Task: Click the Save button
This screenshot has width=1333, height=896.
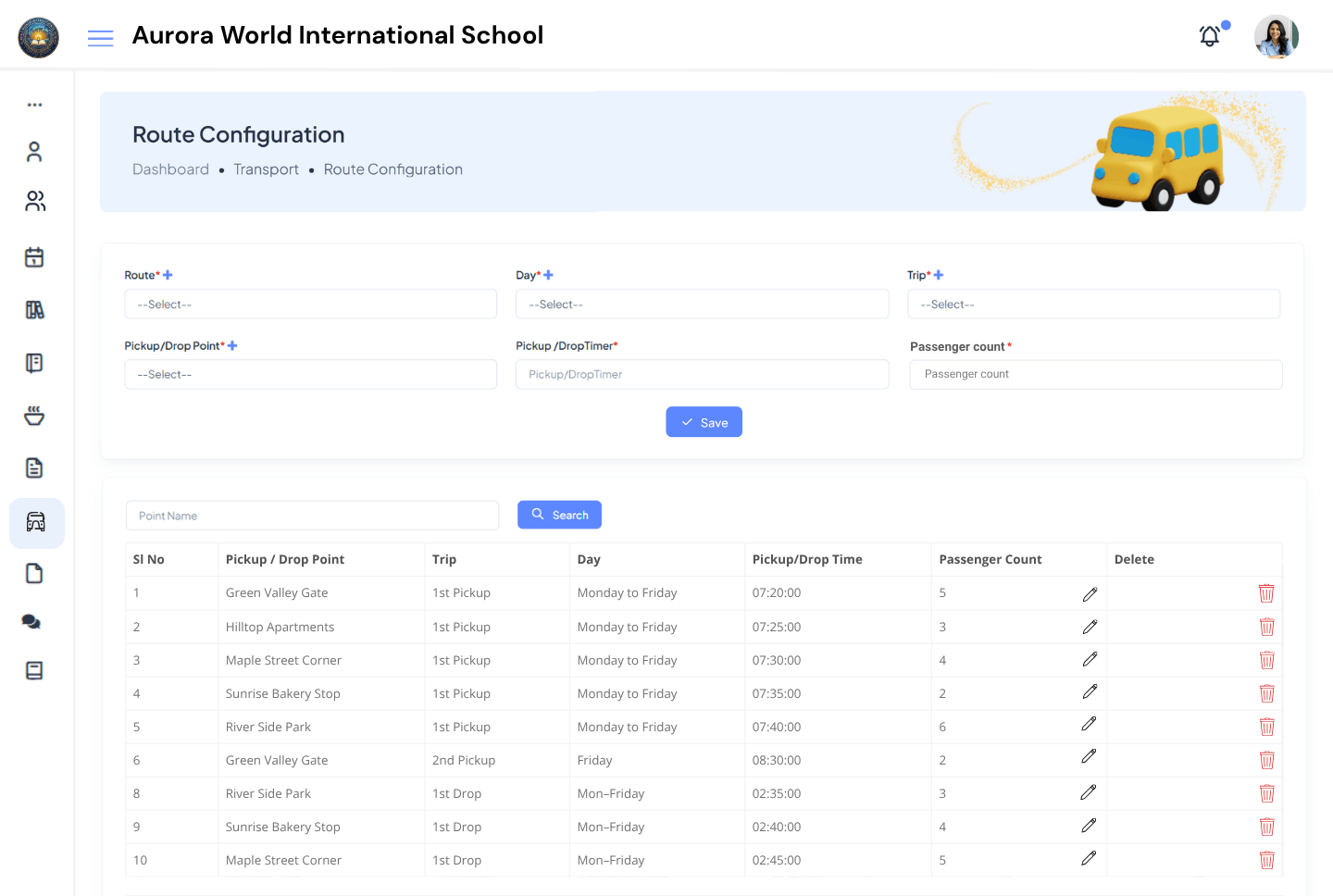Action: coord(704,421)
